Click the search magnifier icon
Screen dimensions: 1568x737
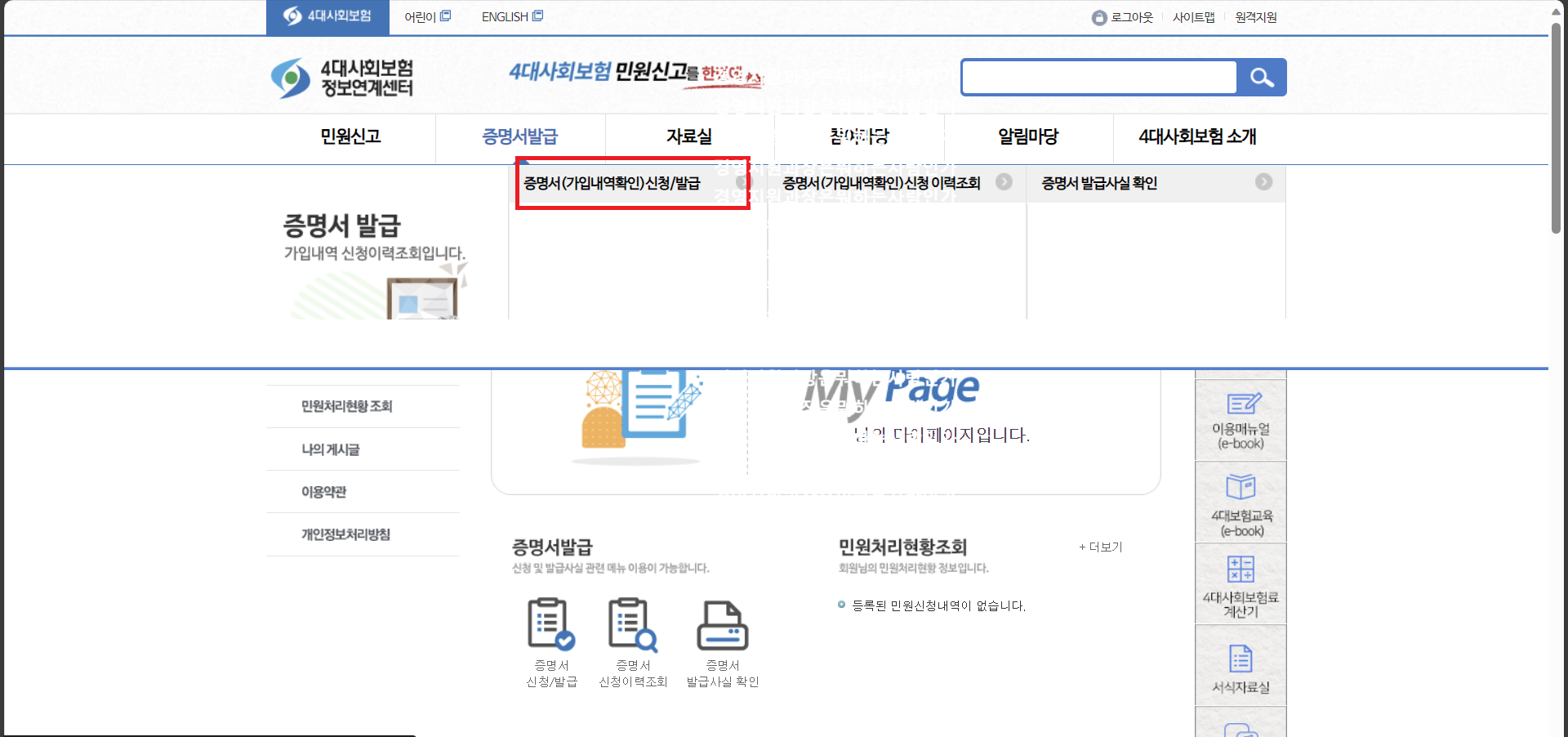1263,77
